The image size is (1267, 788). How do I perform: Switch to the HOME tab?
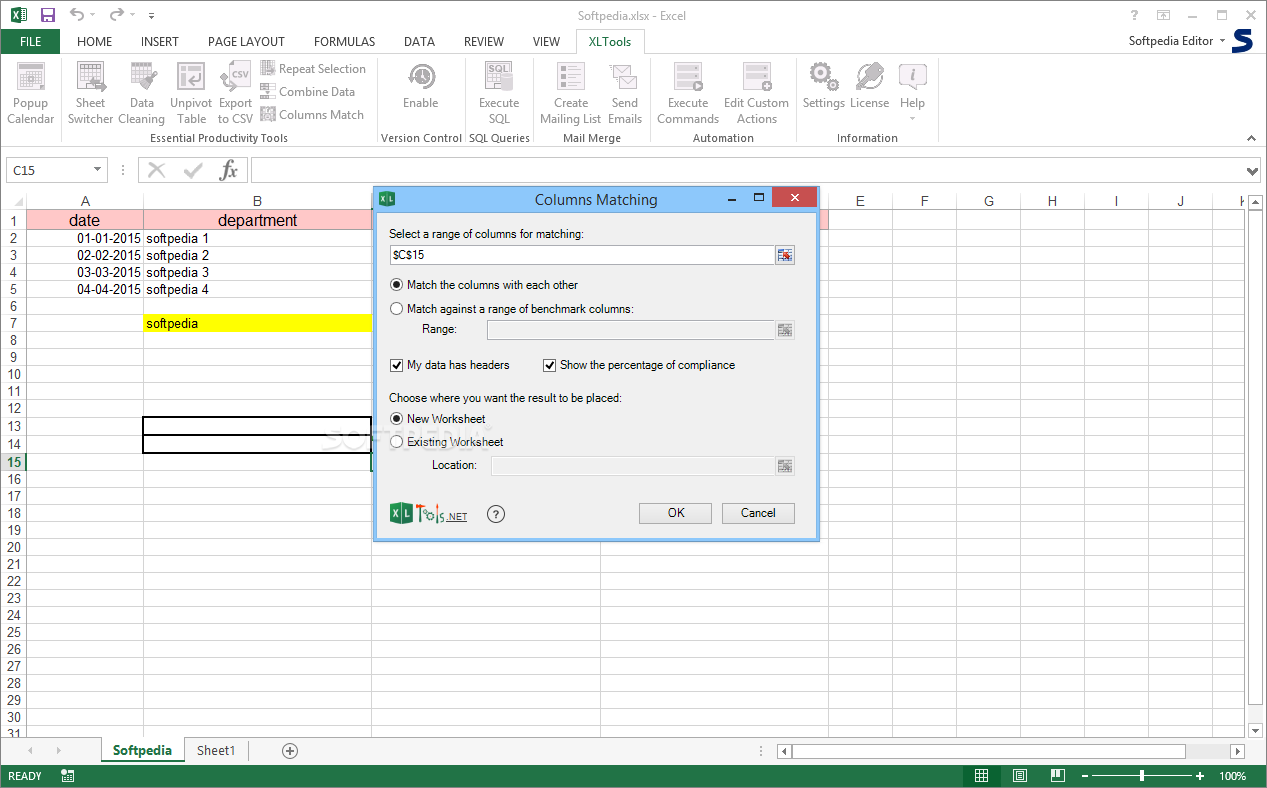point(94,42)
